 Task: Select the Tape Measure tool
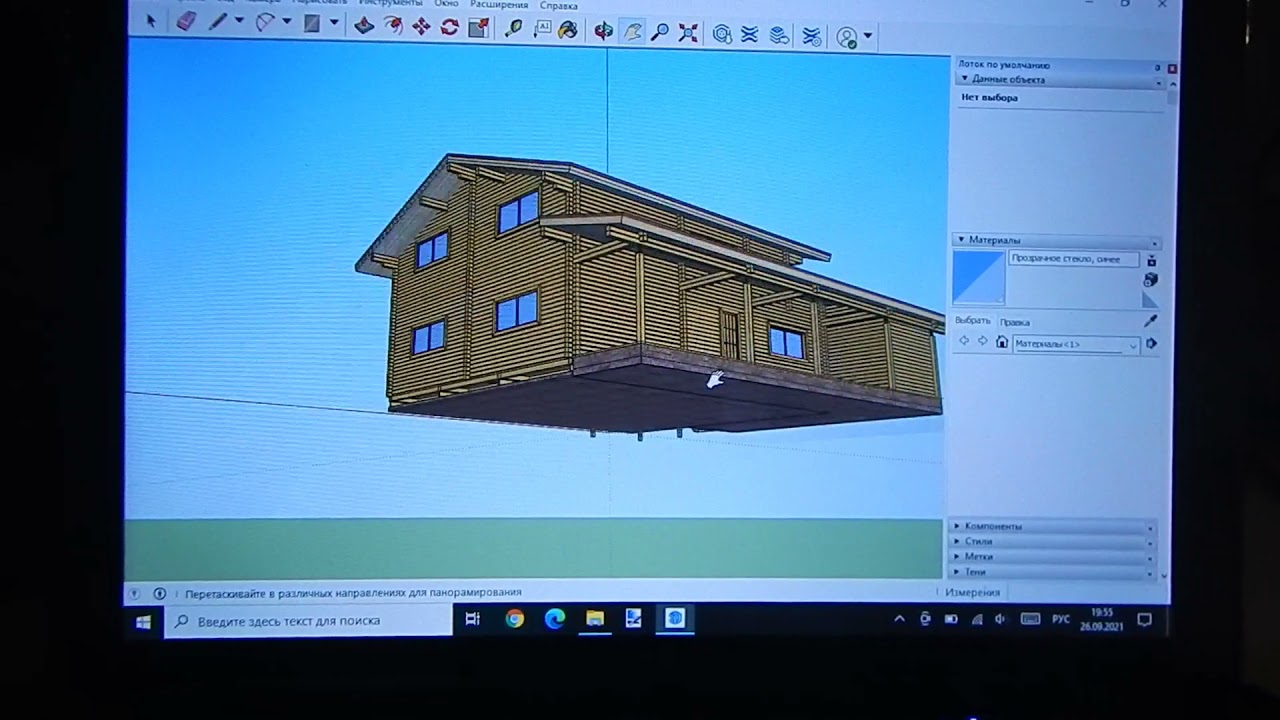[513, 28]
